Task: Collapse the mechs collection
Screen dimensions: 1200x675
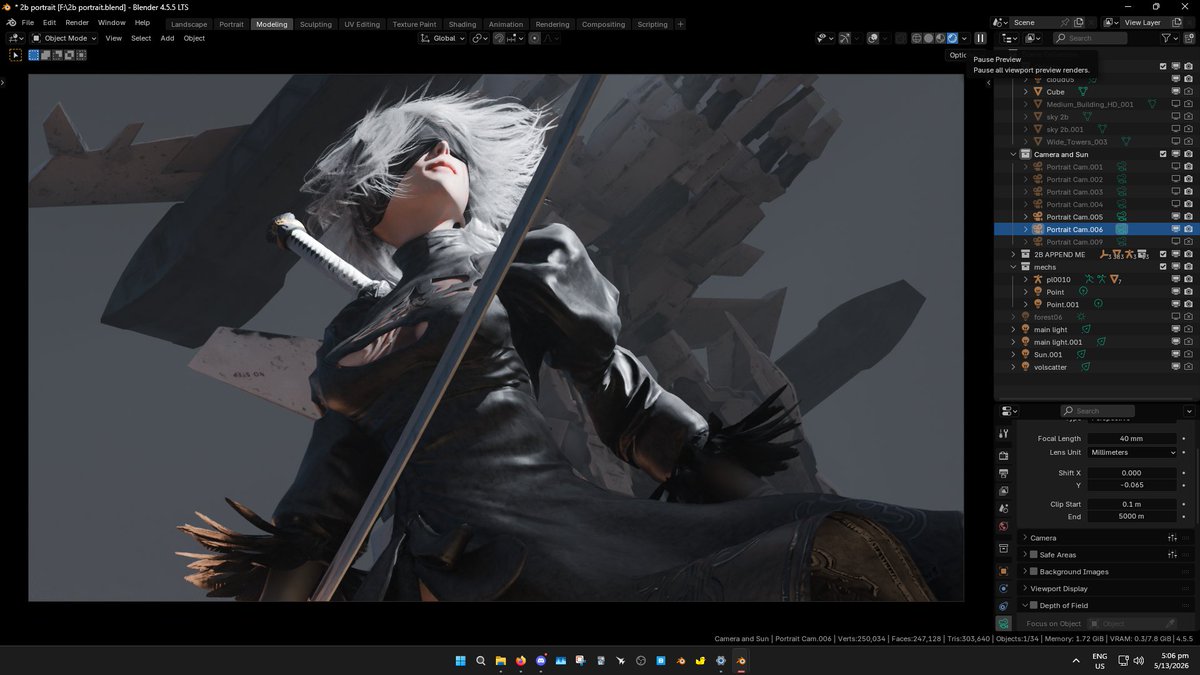Action: point(1013,267)
